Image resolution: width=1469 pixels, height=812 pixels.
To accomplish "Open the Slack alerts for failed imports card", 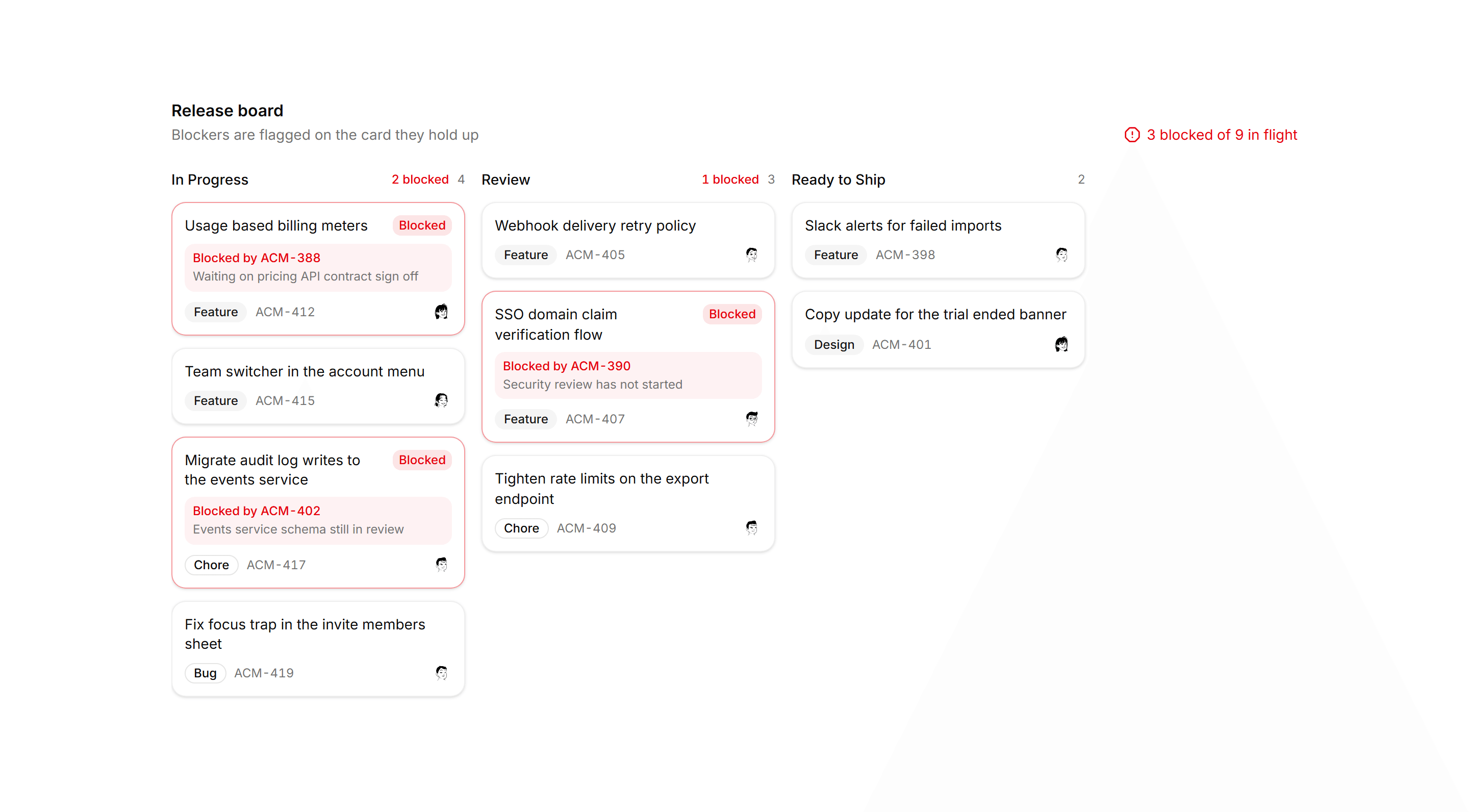I will (x=938, y=240).
